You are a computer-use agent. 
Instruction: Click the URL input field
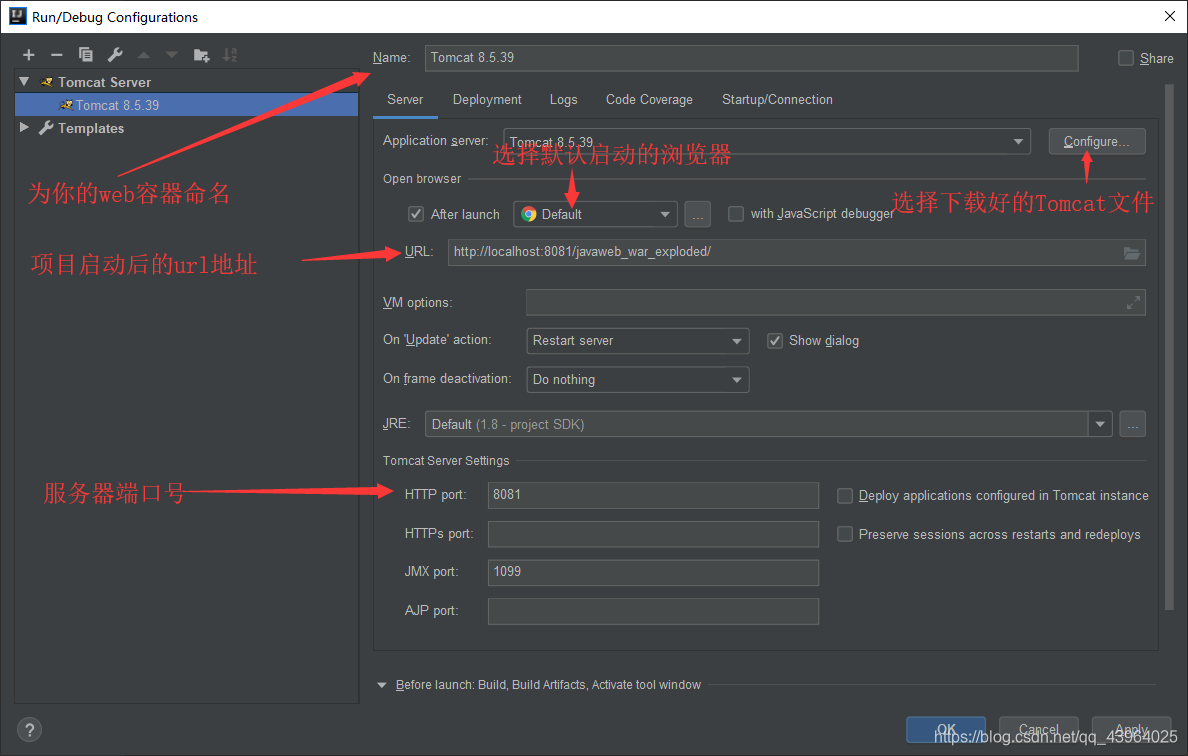pyautogui.click(x=796, y=253)
